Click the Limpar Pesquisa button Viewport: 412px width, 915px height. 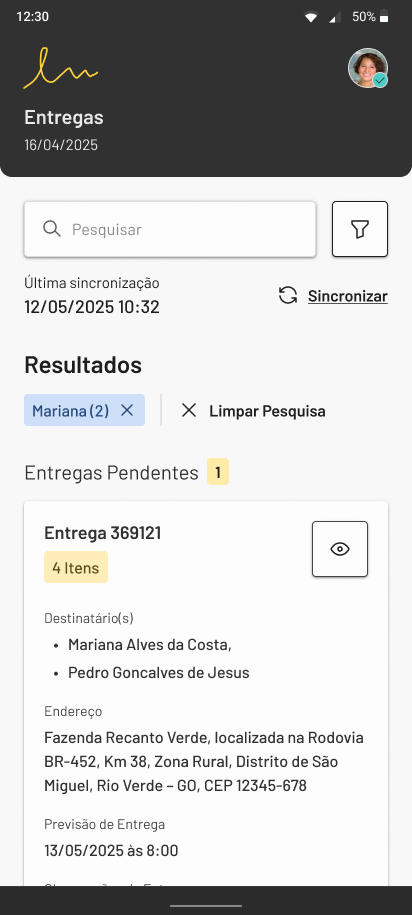point(253,411)
